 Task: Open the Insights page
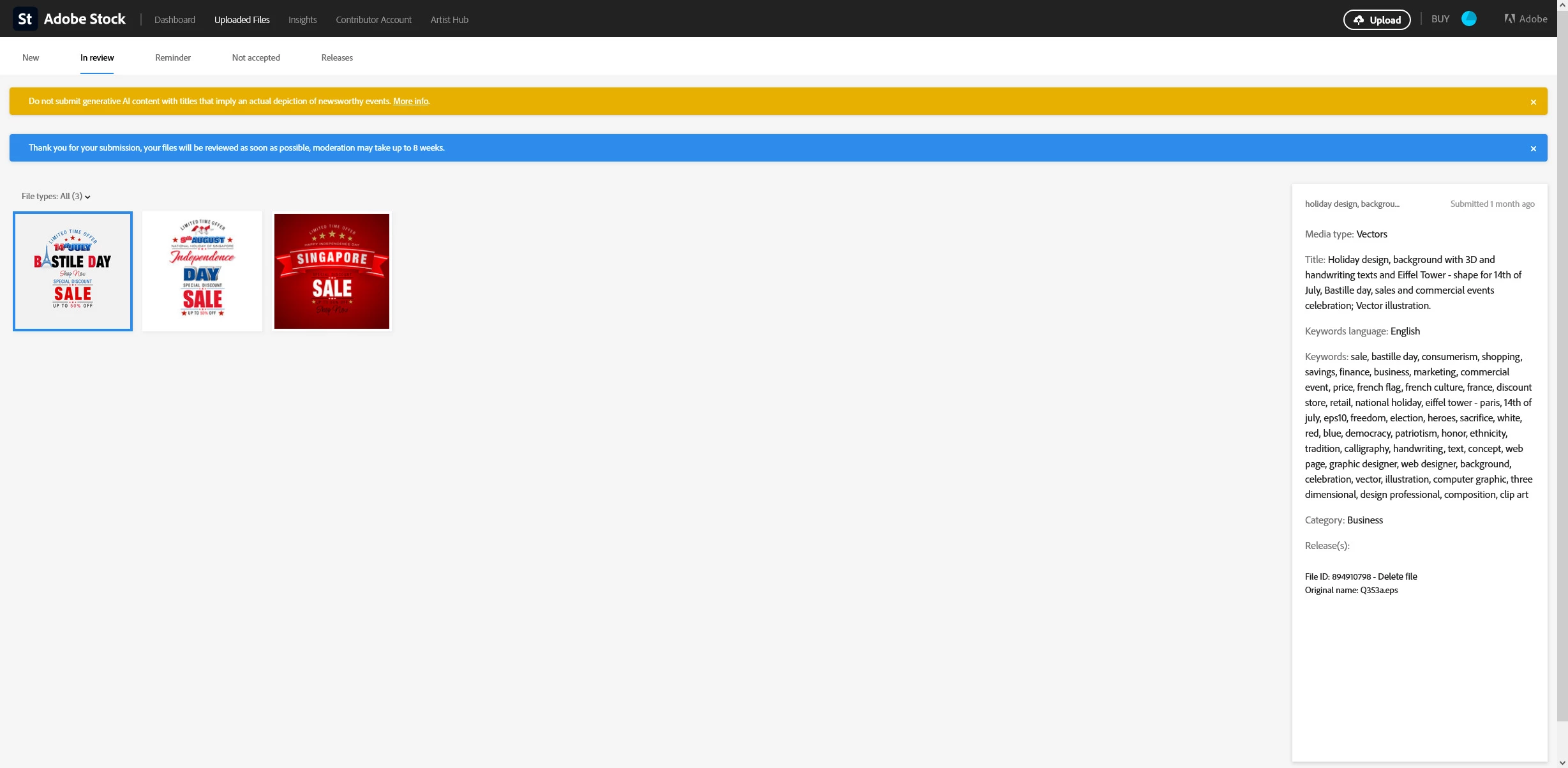point(302,20)
